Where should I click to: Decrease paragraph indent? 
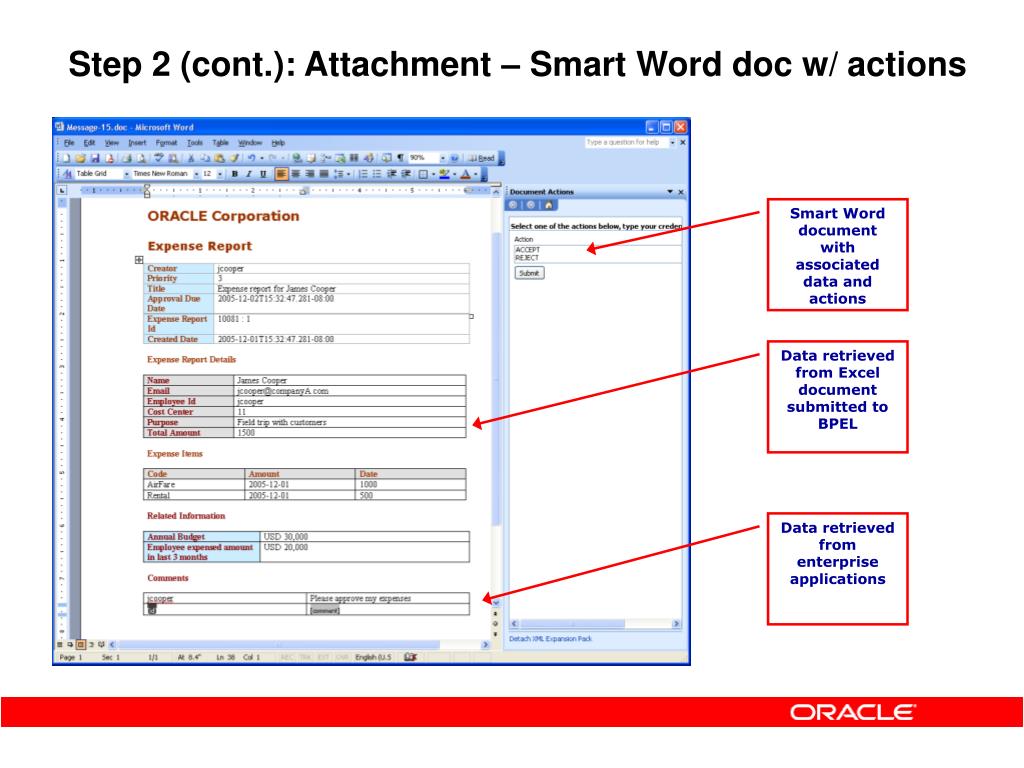[x=392, y=174]
